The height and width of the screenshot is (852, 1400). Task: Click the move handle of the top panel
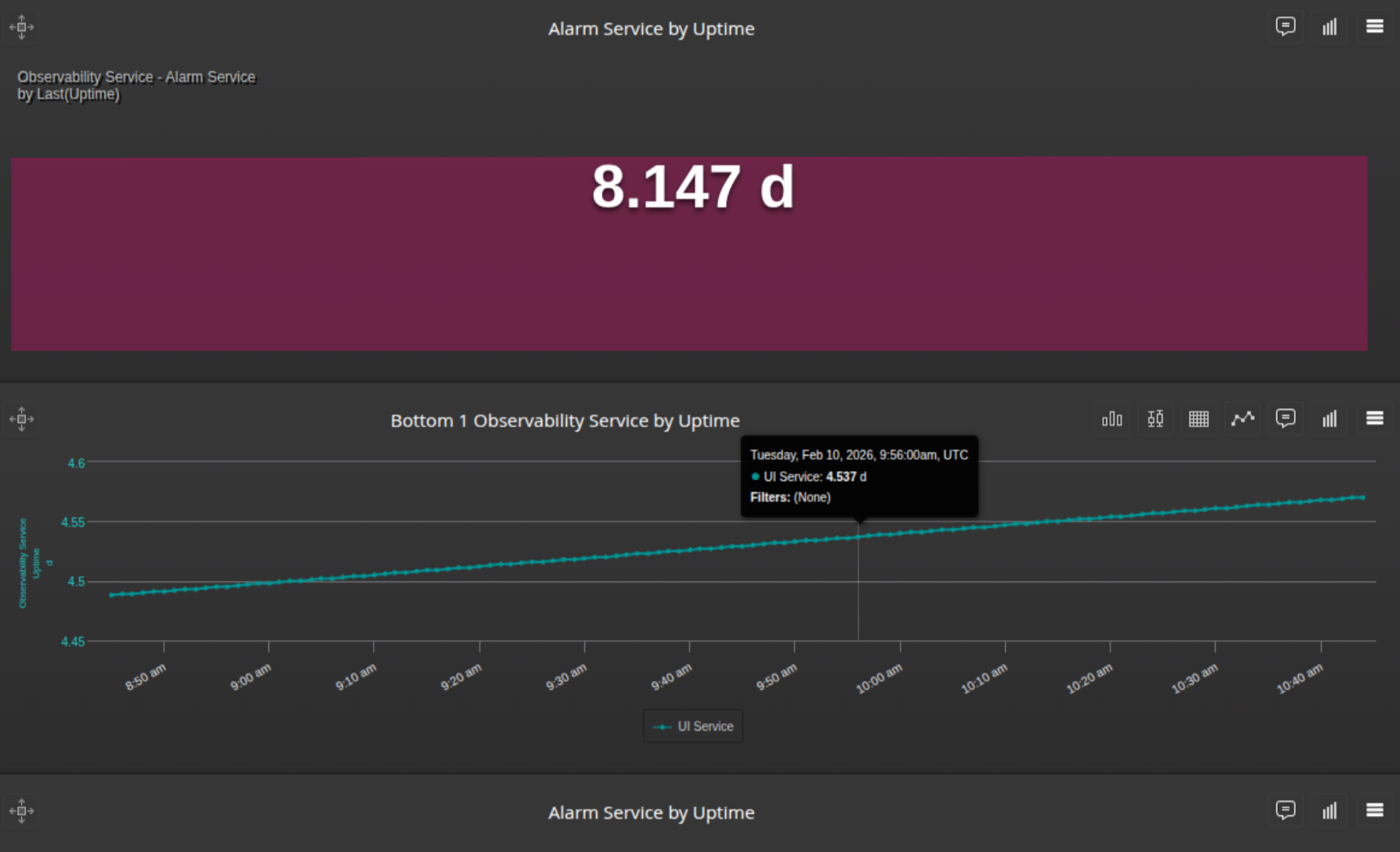click(x=21, y=26)
